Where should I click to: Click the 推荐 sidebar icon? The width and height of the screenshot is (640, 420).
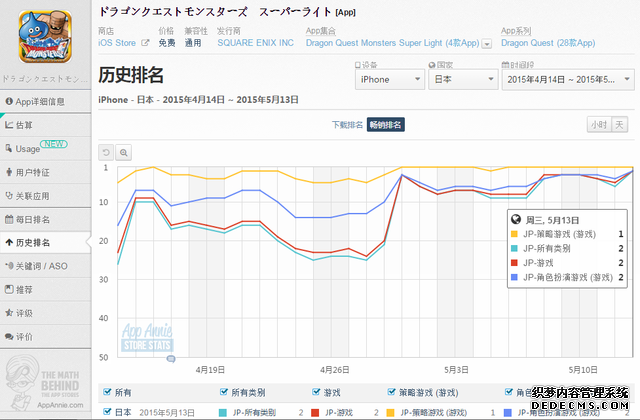tap(9, 289)
